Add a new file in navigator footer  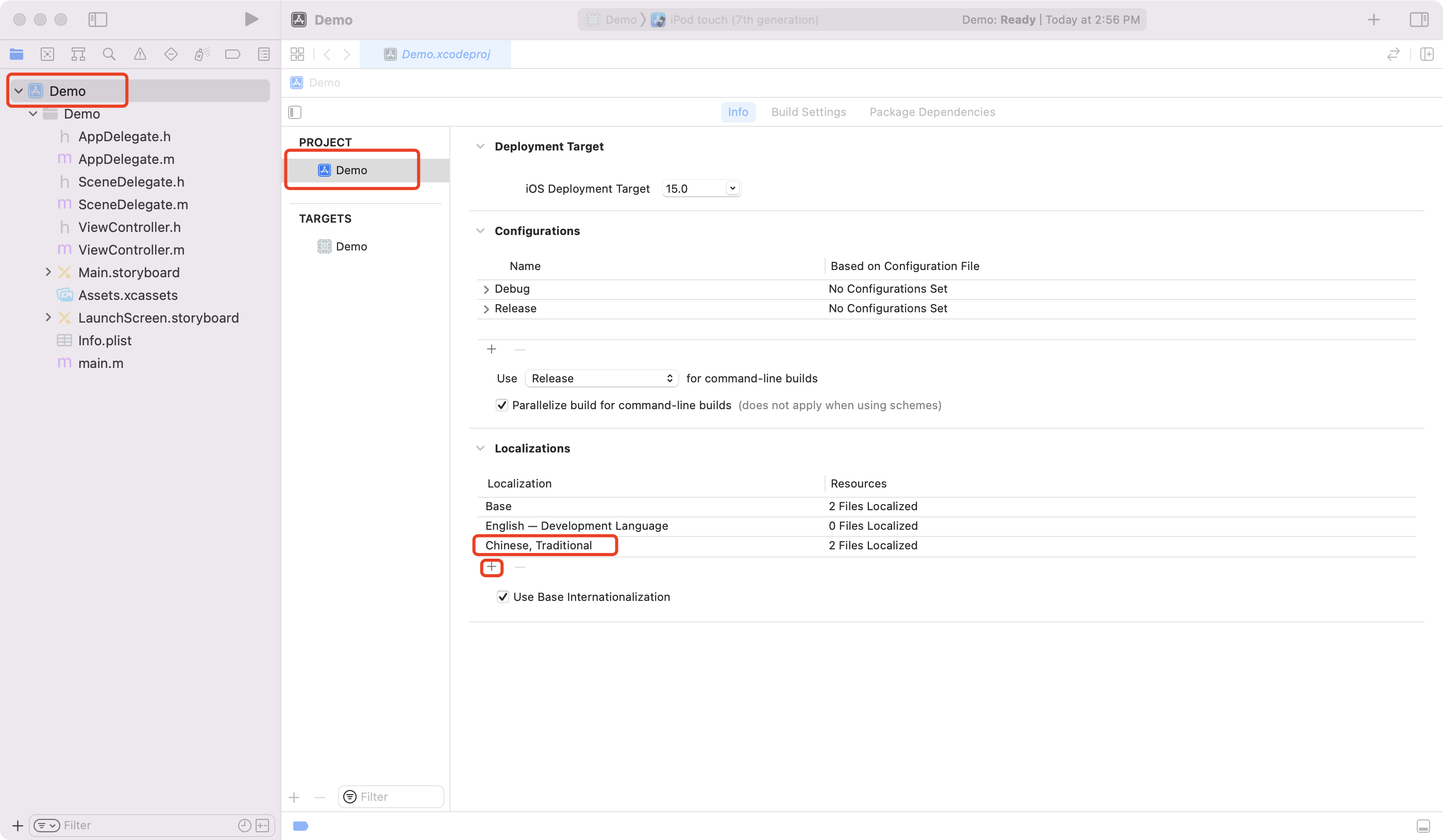18,825
